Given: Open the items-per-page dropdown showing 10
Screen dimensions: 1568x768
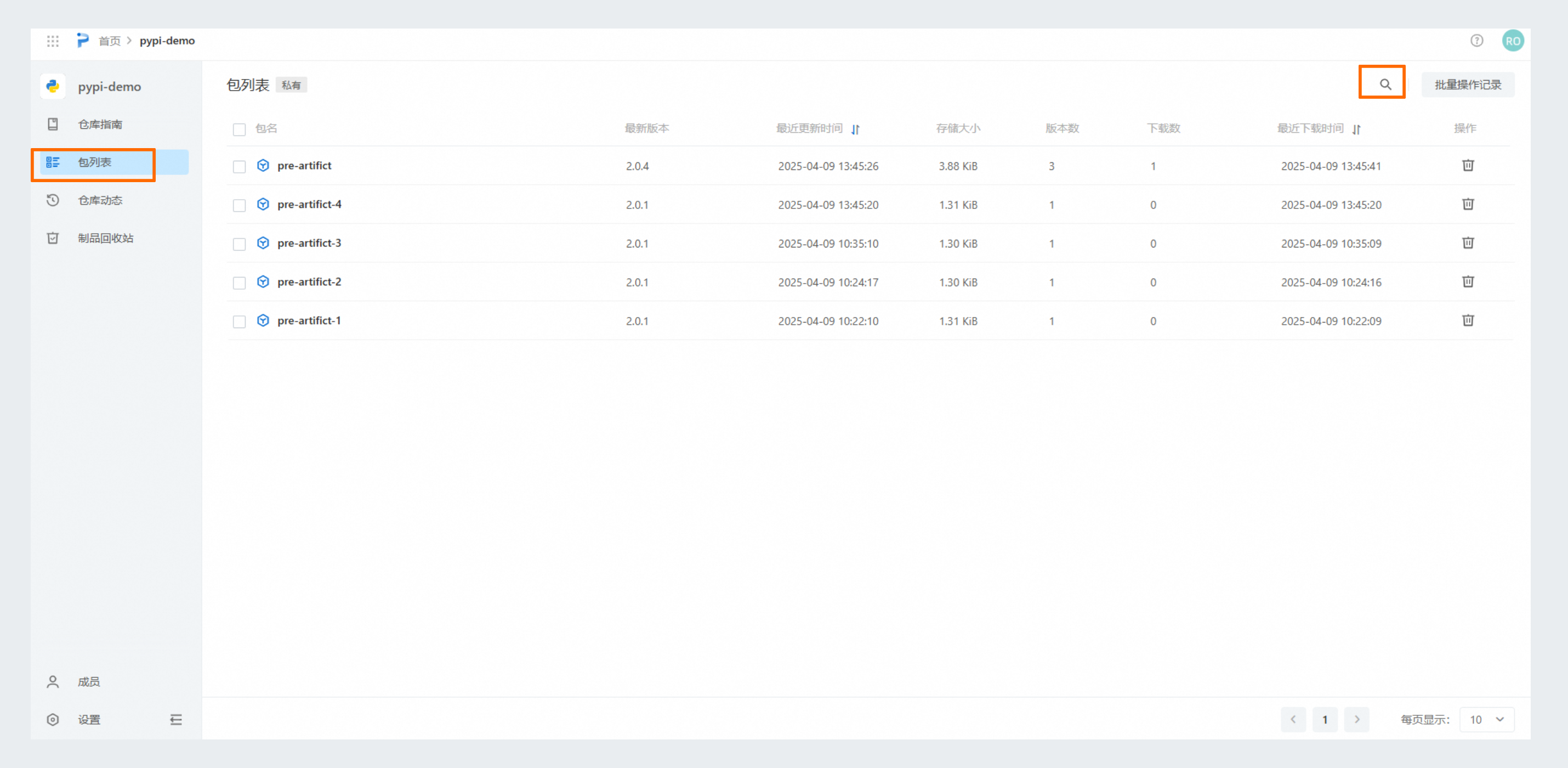Looking at the screenshot, I should pyautogui.click(x=1486, y=719).
